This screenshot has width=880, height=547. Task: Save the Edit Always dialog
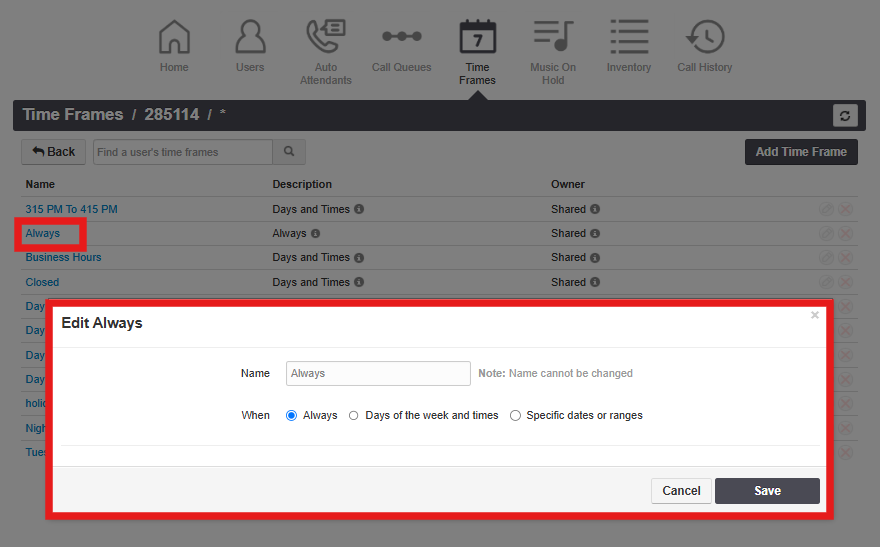(x=767, y=491)
